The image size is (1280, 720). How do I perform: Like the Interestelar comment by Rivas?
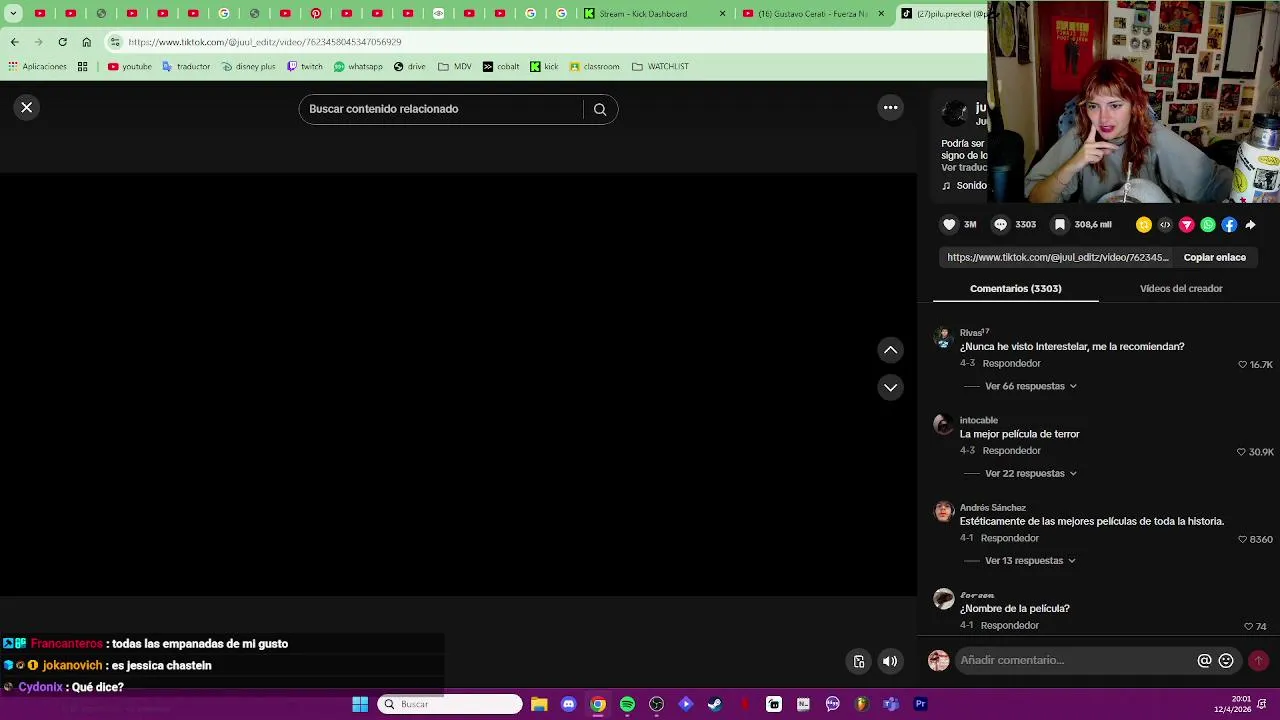[1242, 365]
